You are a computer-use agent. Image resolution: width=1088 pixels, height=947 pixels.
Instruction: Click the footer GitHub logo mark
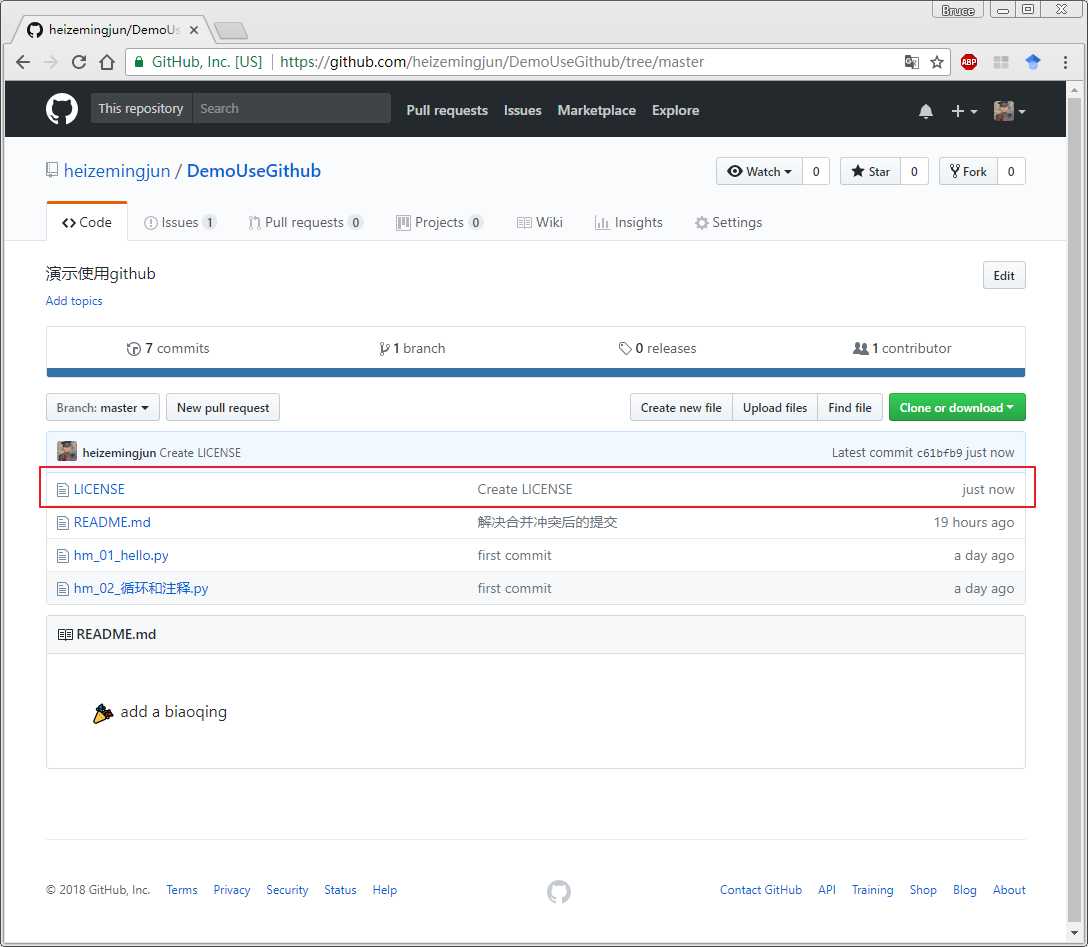click(x=559, y=891)
